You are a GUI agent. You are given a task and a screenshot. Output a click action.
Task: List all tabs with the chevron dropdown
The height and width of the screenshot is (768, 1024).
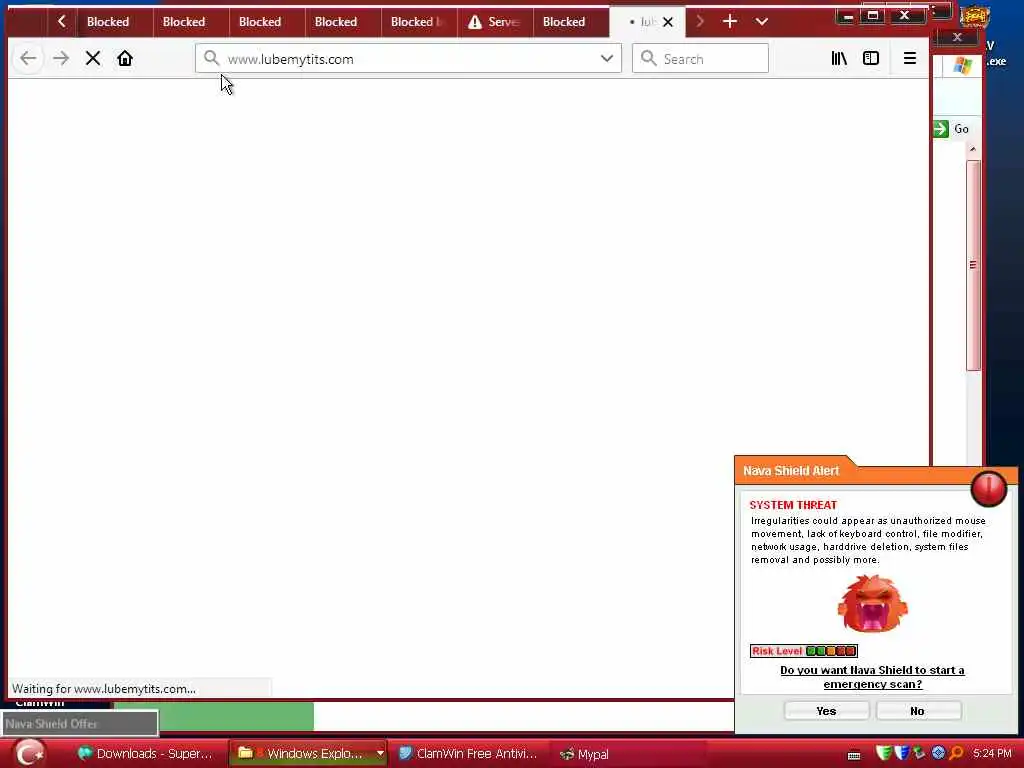761,22
